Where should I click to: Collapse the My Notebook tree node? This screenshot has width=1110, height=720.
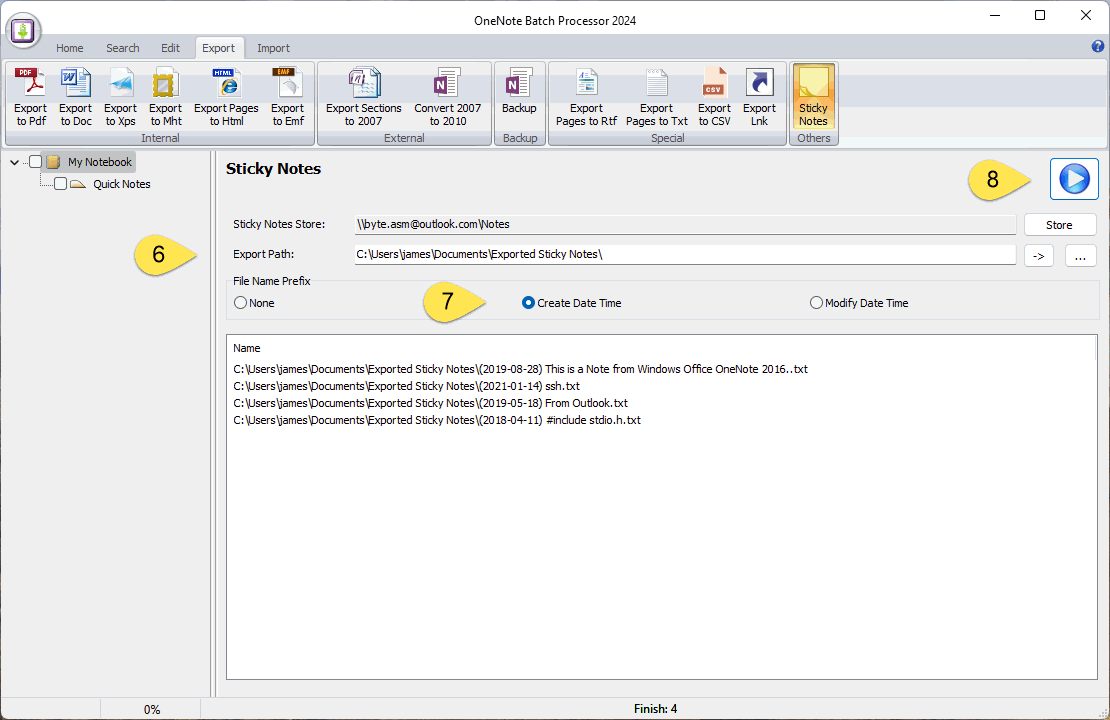(x=14, y=162)
